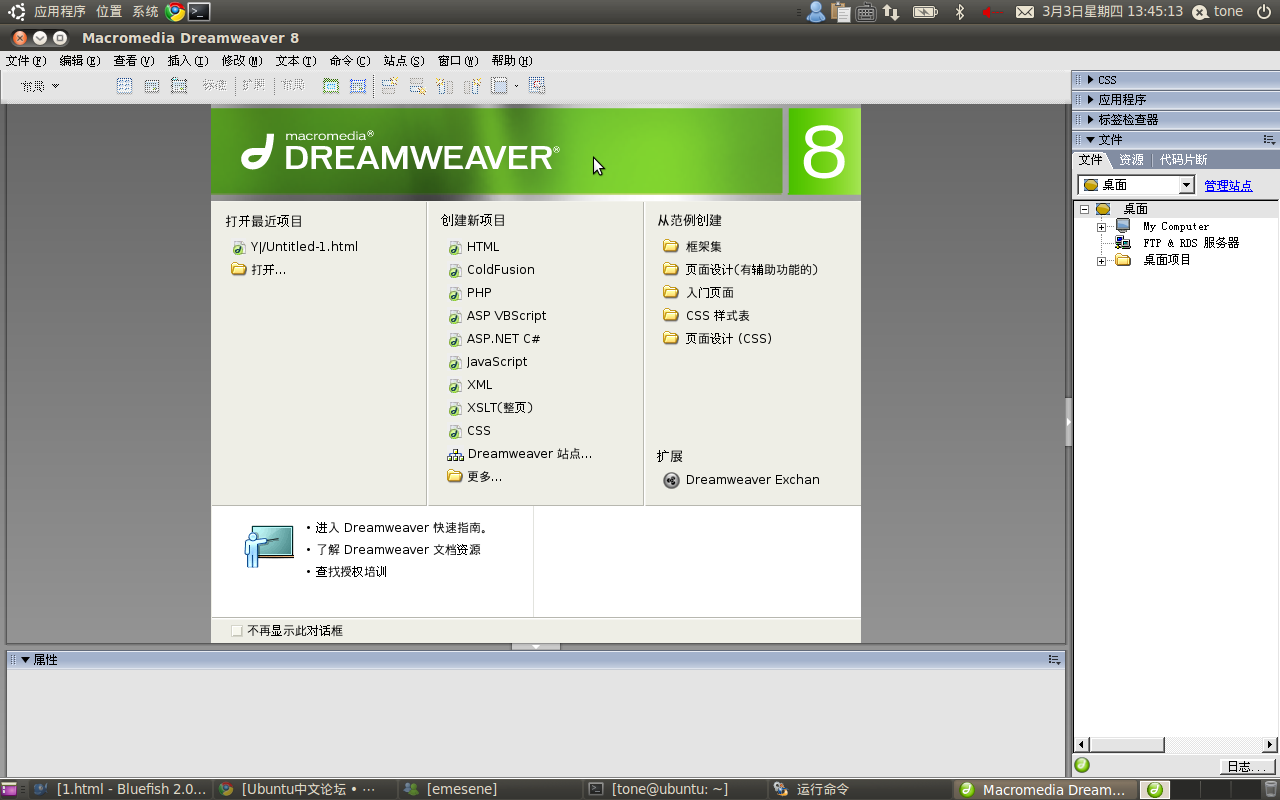
Task: Open the 修改 menu
Action: pyautogui.click(x=241, y=61)
